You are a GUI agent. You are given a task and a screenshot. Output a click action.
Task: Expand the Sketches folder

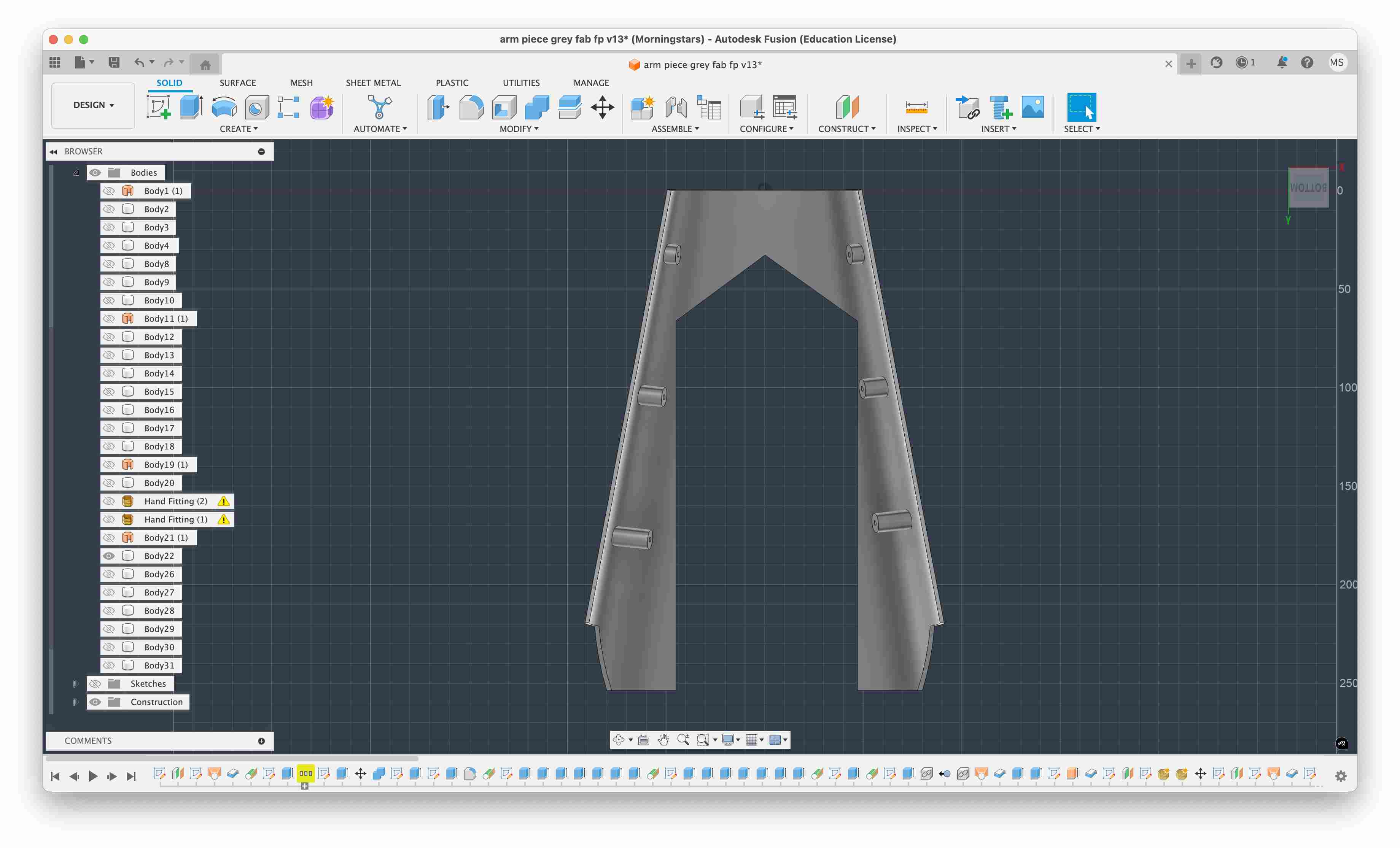click(x=75, y=683)
